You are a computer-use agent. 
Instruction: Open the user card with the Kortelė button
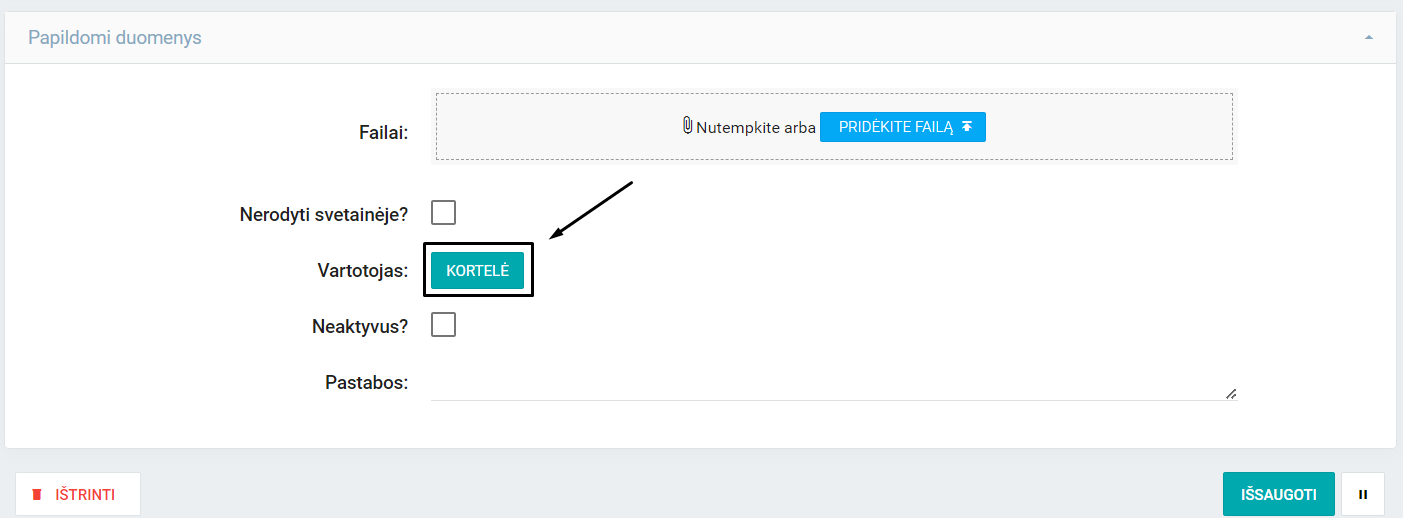(x=477, y=270)
